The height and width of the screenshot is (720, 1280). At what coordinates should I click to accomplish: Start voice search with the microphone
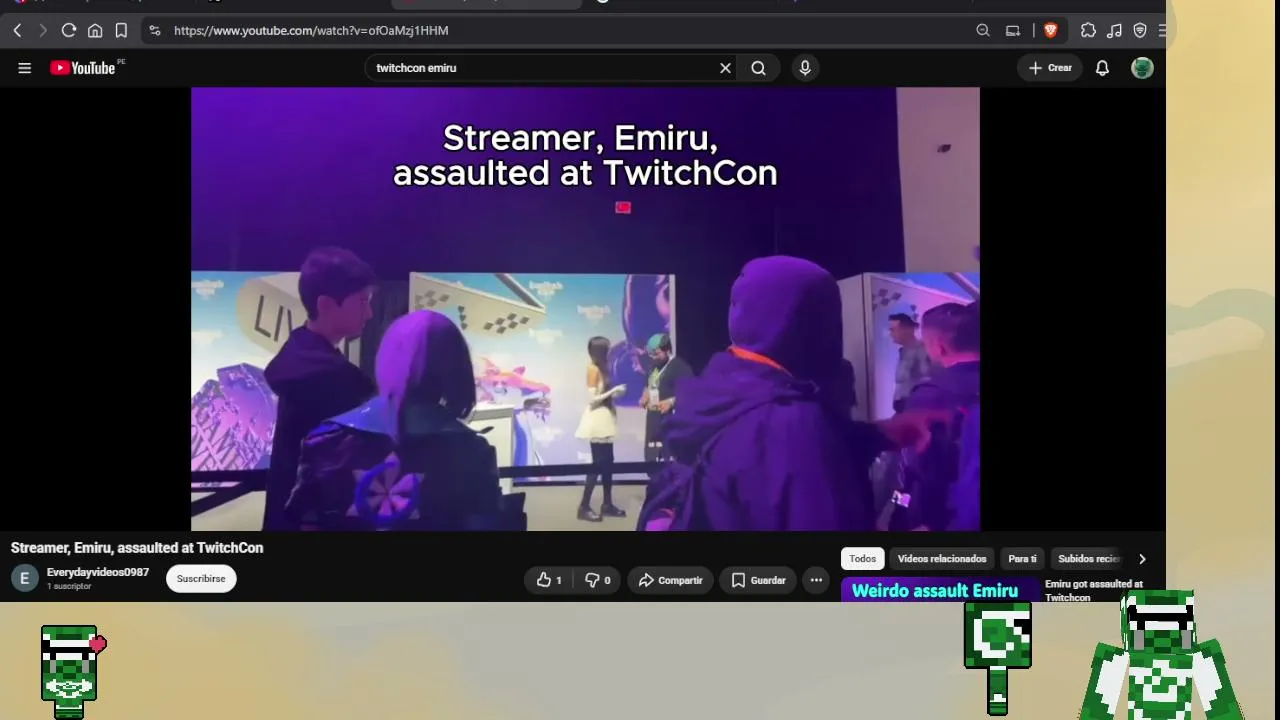pos(805,68)
